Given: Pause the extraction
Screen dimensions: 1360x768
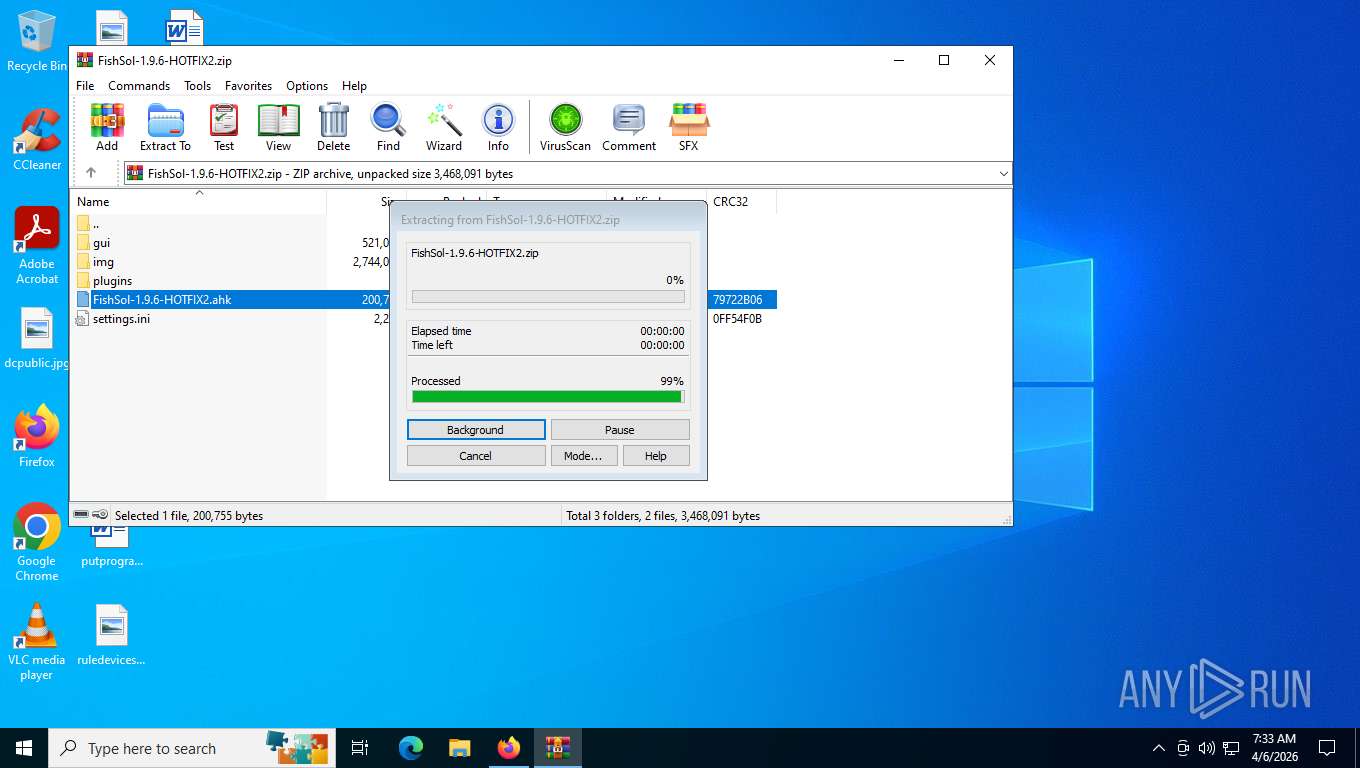Looking at the screenshot, I should tap(620, 430).
